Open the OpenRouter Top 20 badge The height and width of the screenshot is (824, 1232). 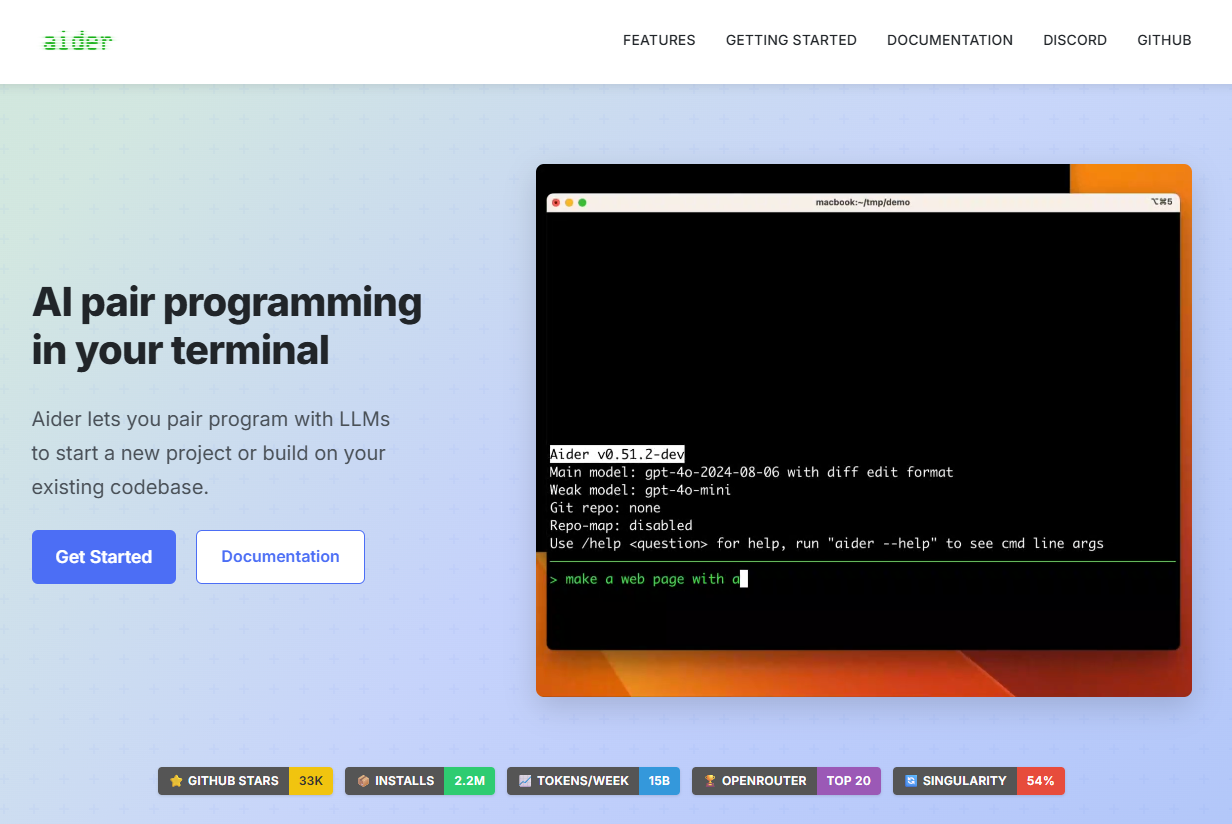(x=786, y=781)
